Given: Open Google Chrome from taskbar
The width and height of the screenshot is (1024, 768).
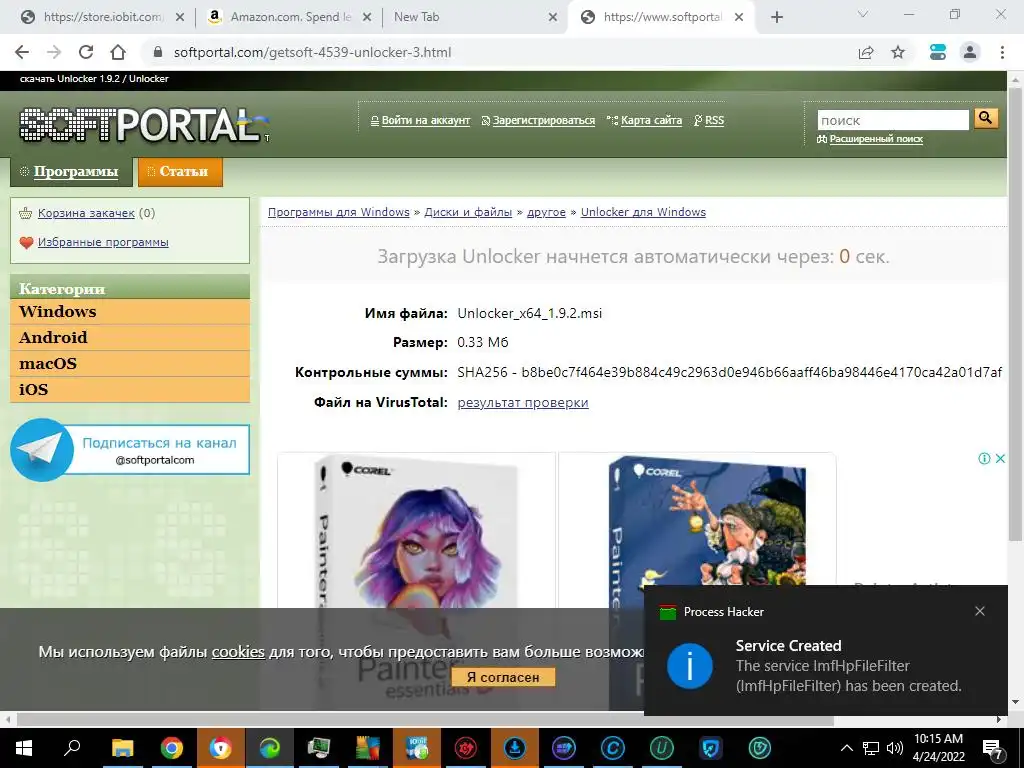Looking at the screenshot, I should click(x=171, y=748).
